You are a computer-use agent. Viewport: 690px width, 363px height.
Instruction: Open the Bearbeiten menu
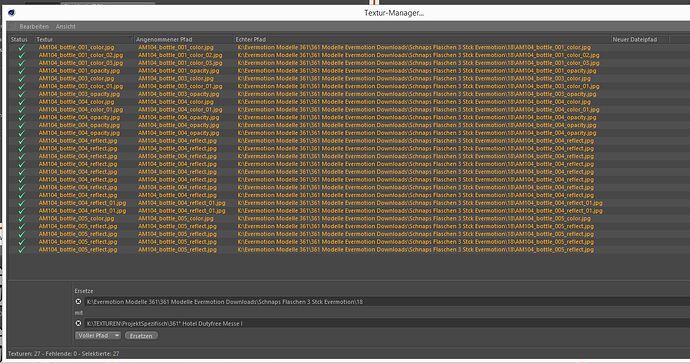pyautogui.click(x=34, y=27)
